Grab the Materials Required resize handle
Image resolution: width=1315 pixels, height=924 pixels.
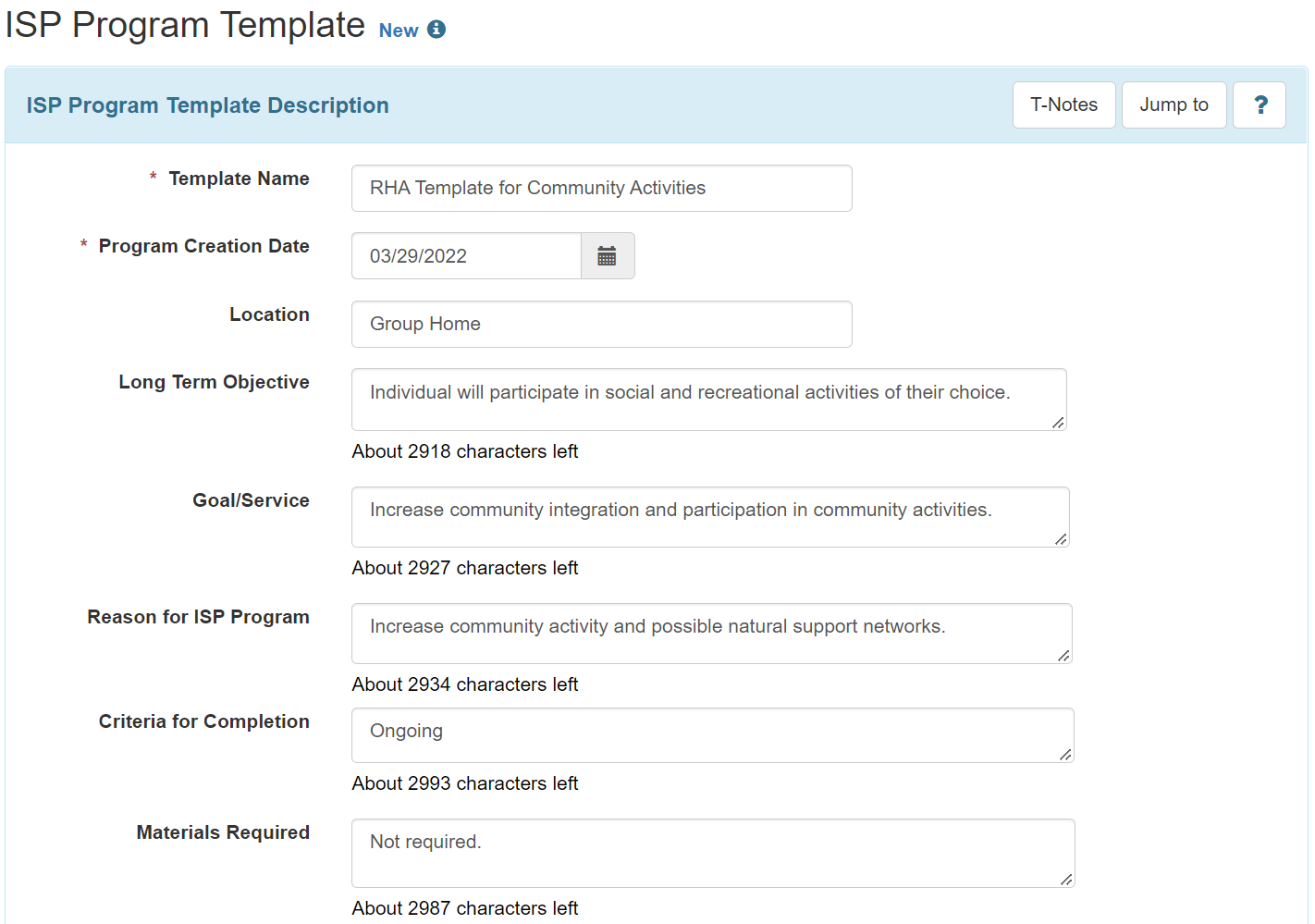1067,880
